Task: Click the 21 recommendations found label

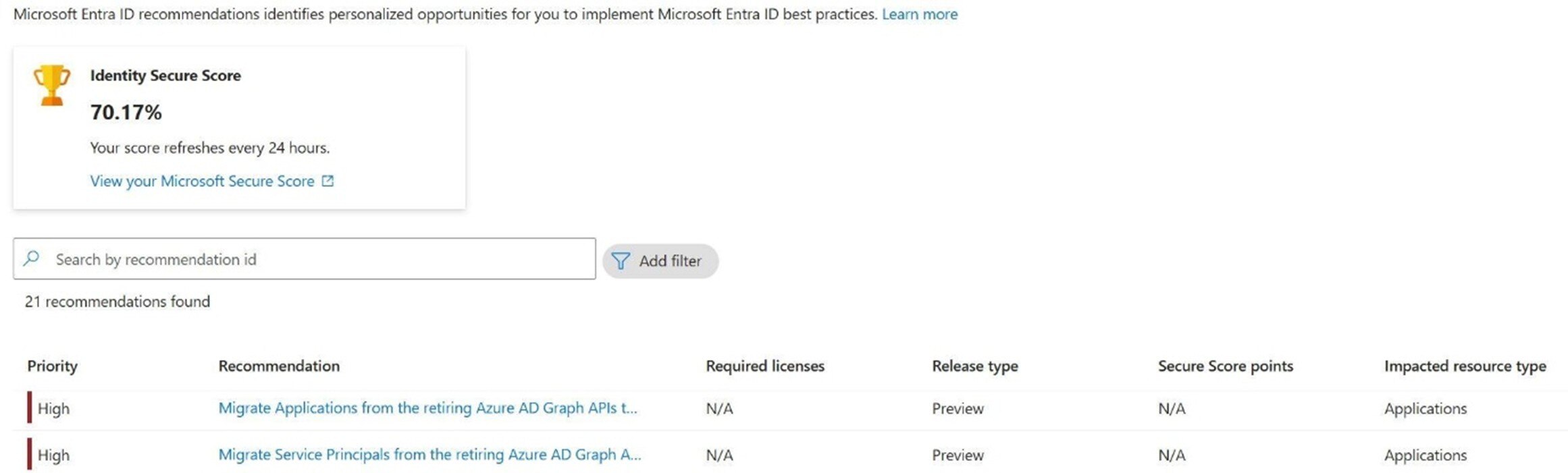Action: click(117, 302)
